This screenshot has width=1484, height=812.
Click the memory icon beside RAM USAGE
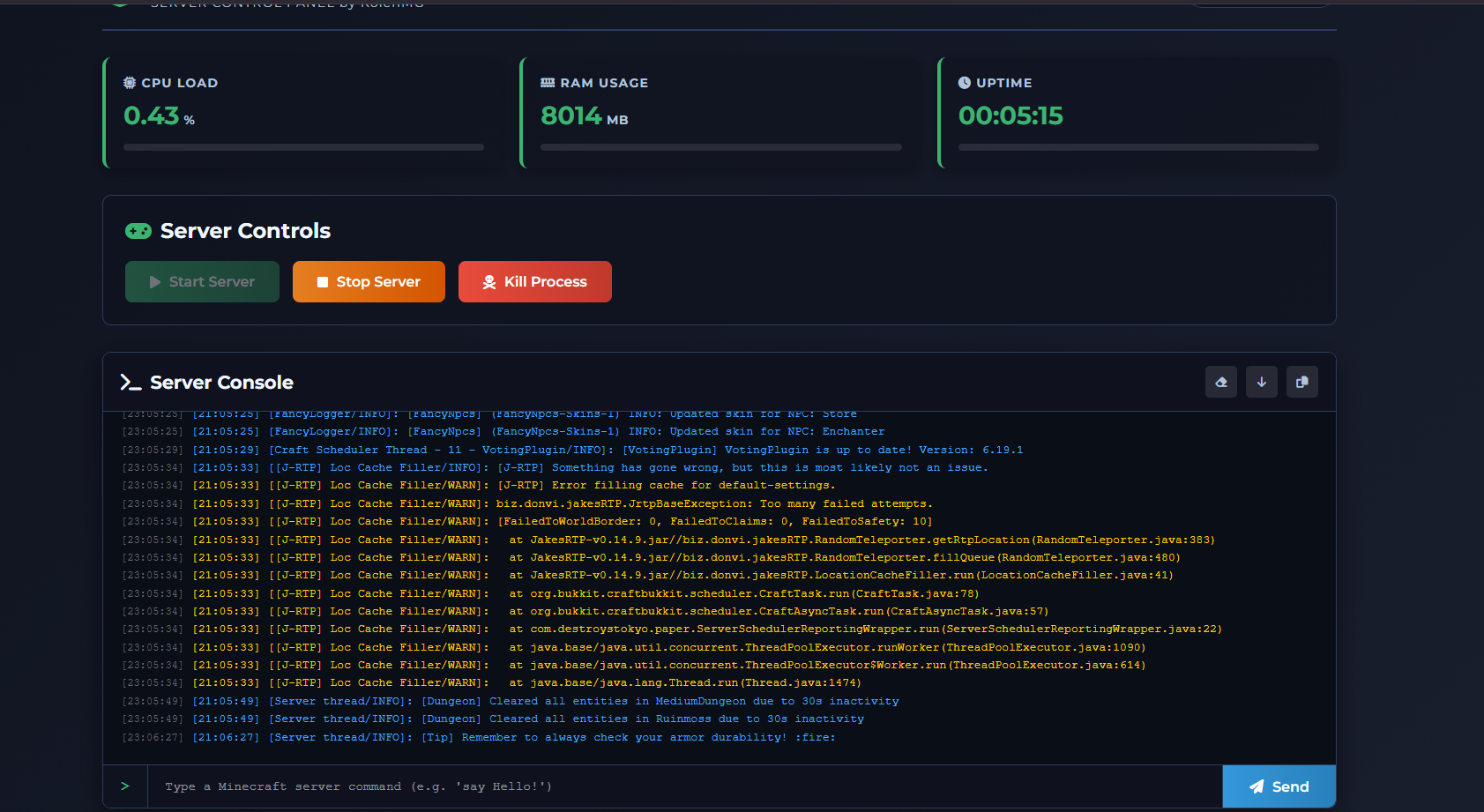(548, 83)
